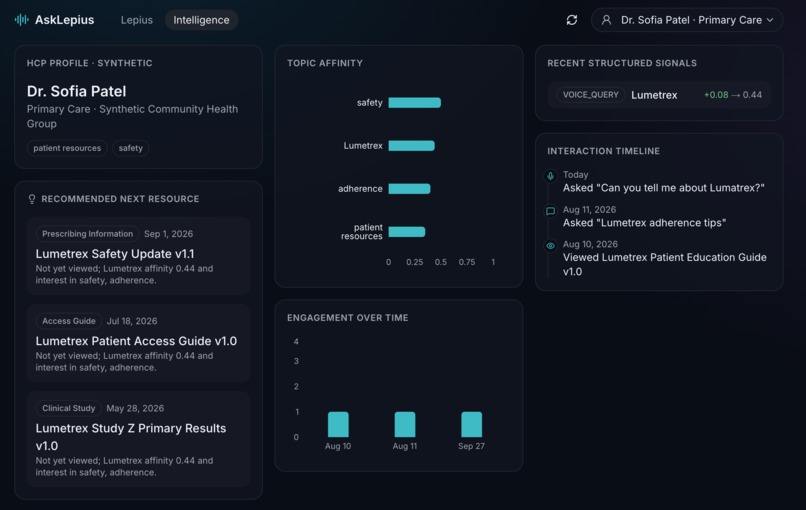Click the TOPIC AFFINITY panel title
Screen dimensions: 806x510
[x=325, y=63]
